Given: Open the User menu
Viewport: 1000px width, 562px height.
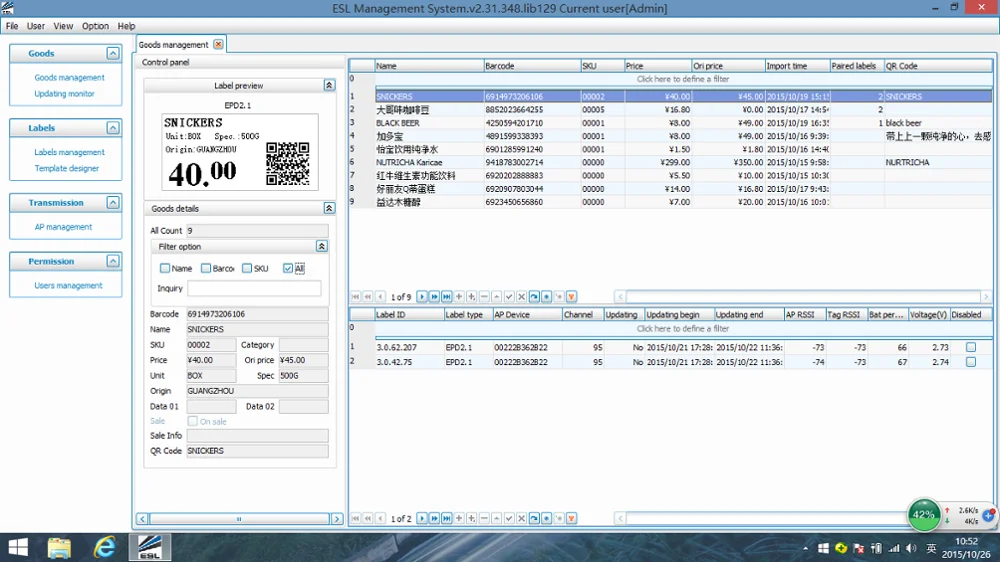Looking at the screenshot, I should [36, 26].
